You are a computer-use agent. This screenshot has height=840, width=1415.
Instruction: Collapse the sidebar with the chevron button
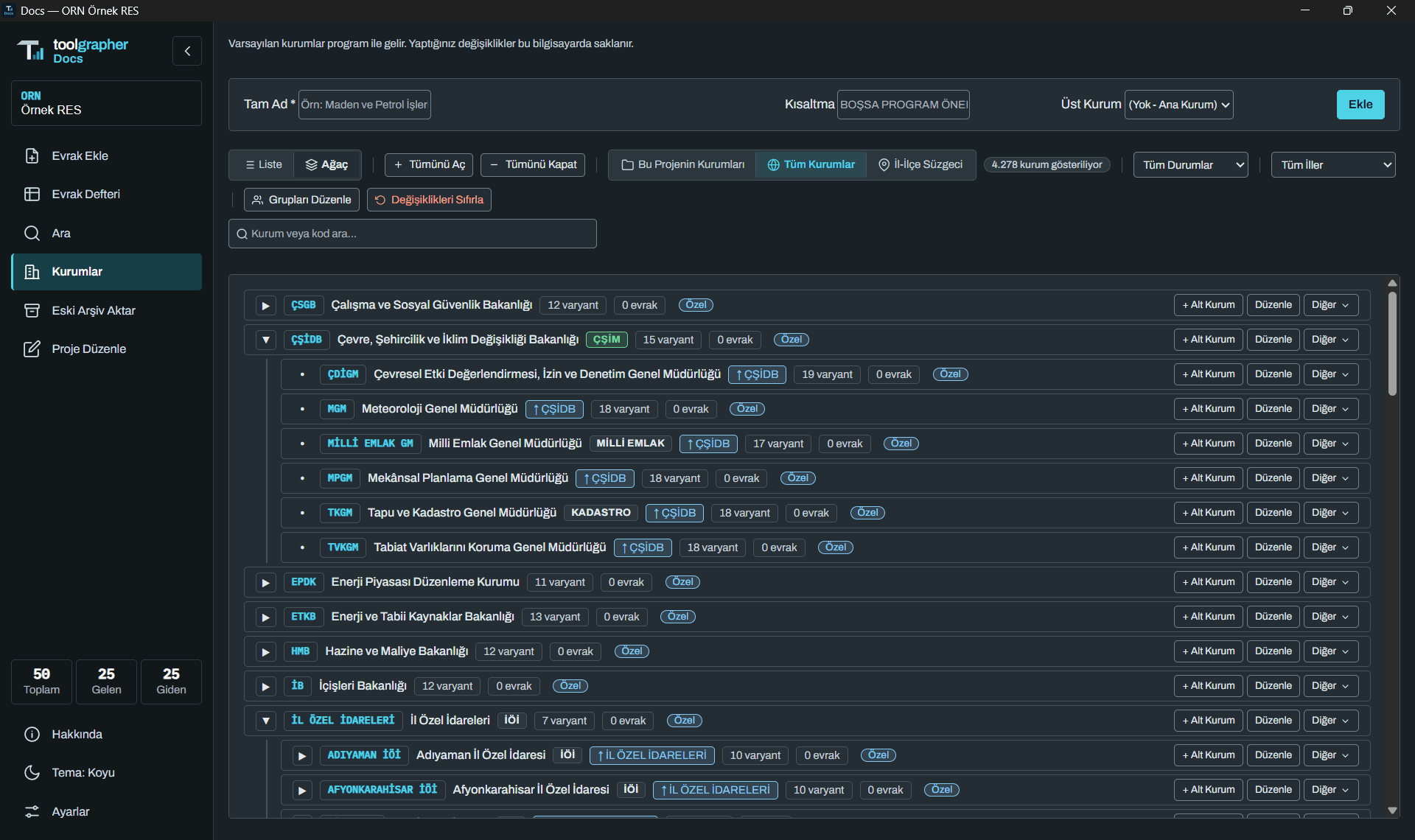187,51
